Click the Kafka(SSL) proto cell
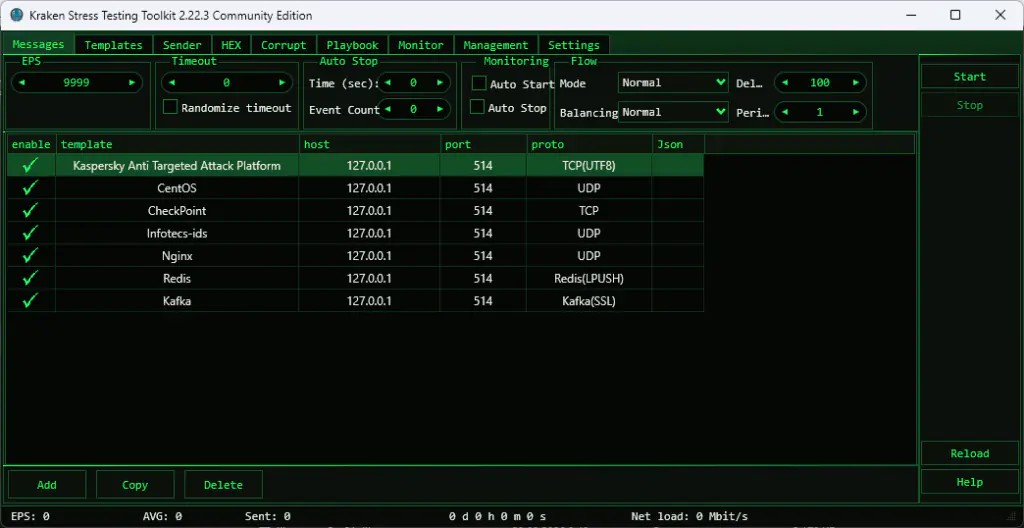 pos(589,301)
